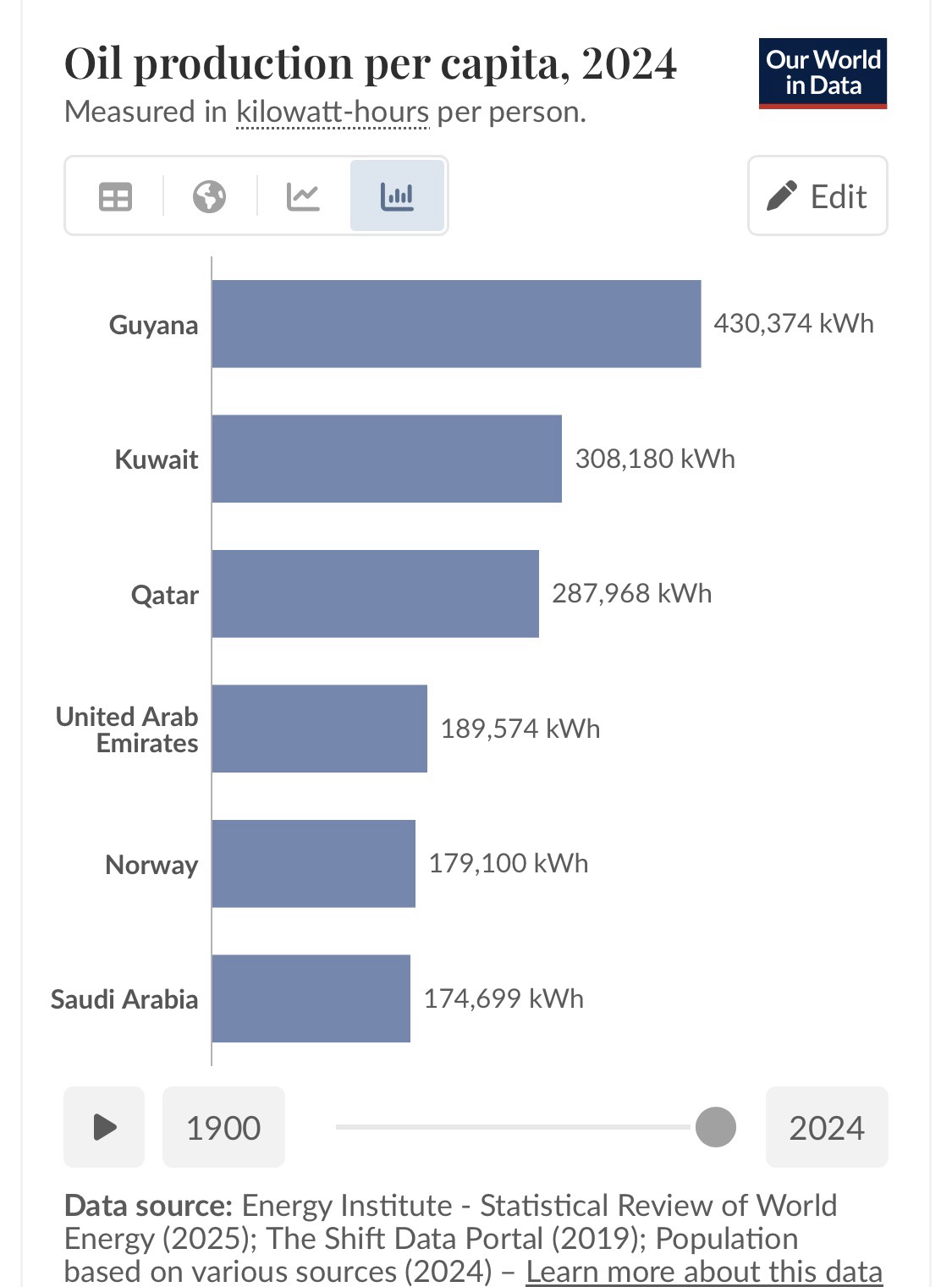Click the Qatar bar
952x1287 pixels.
(375, 594)
